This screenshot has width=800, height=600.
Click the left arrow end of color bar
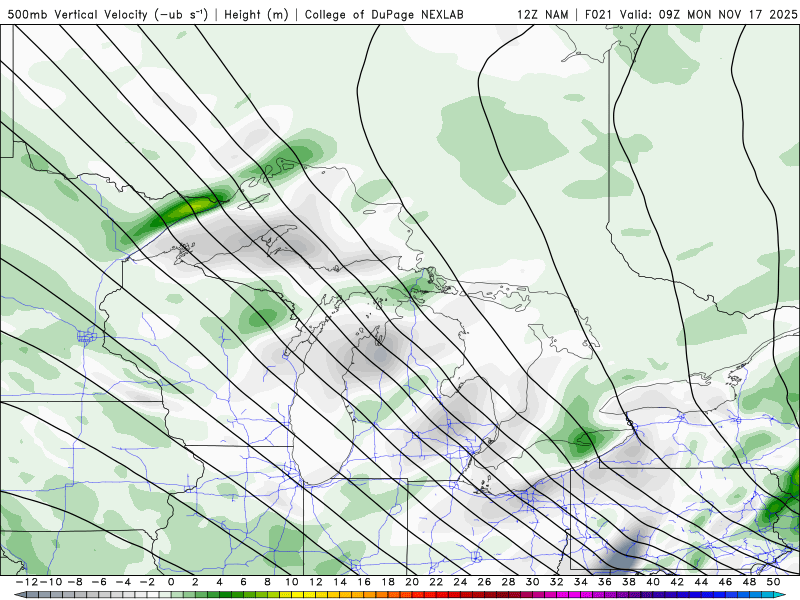pos(19,595)
